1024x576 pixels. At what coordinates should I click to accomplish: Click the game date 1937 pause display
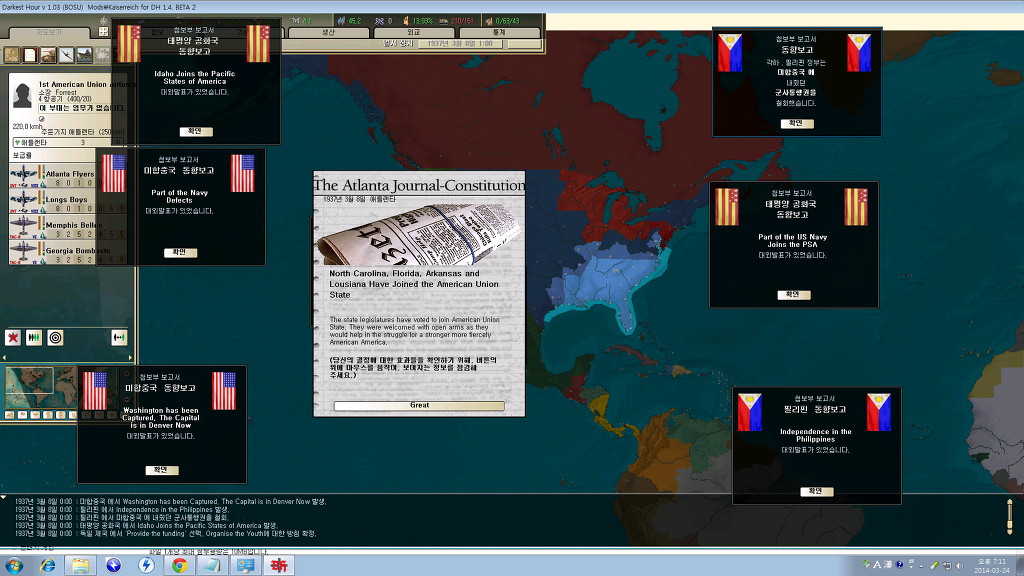tap(460, 43)
